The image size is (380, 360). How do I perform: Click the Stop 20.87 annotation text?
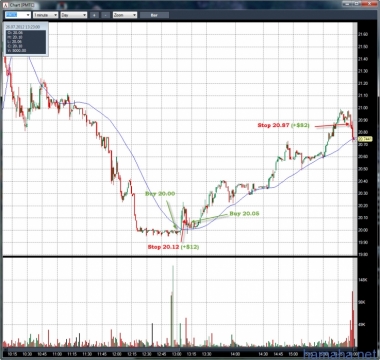coord(274,125)
